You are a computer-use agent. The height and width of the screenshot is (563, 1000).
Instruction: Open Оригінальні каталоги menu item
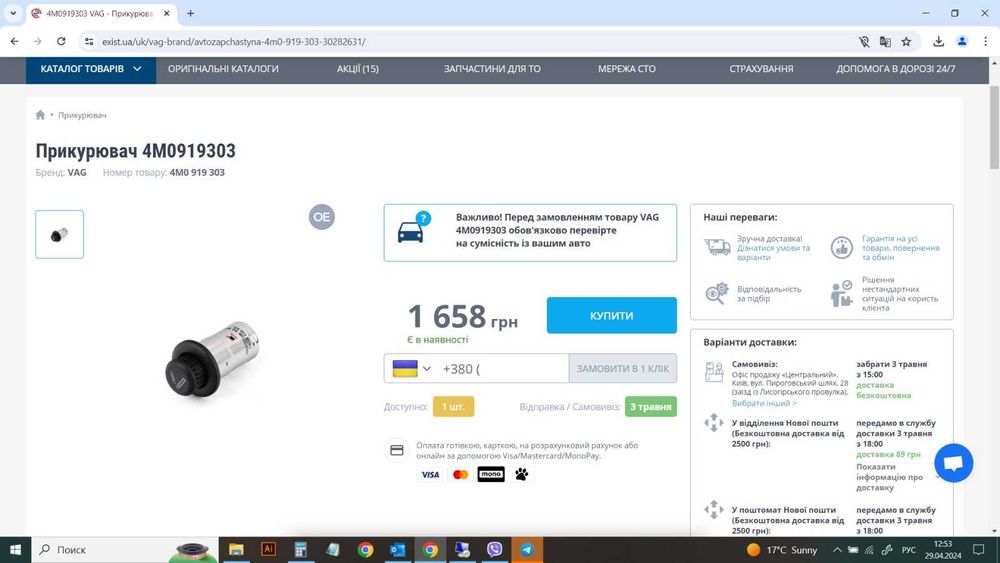pyautogui.click(x=223, y=69)
